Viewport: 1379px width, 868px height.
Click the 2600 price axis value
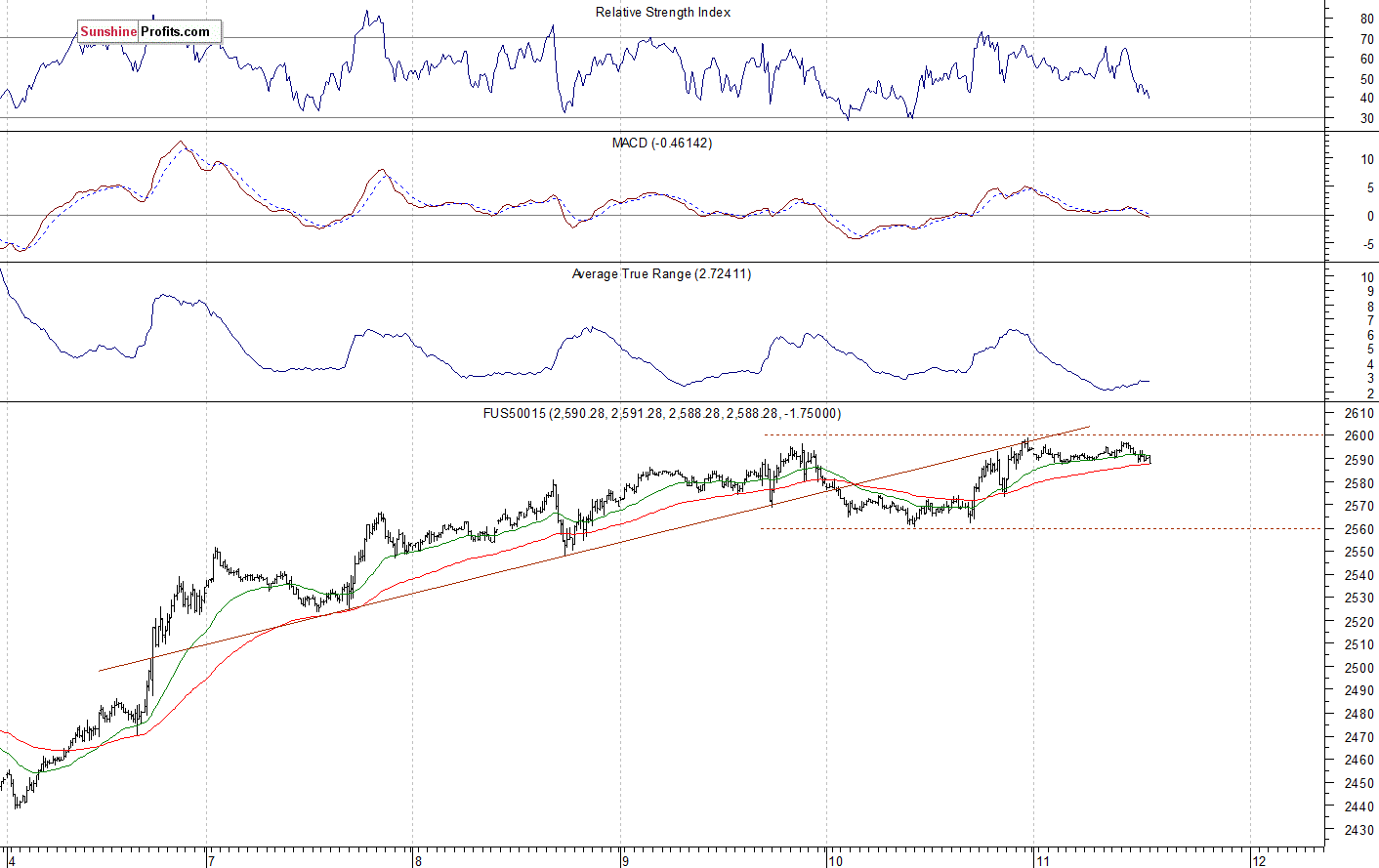point(1358,436)
